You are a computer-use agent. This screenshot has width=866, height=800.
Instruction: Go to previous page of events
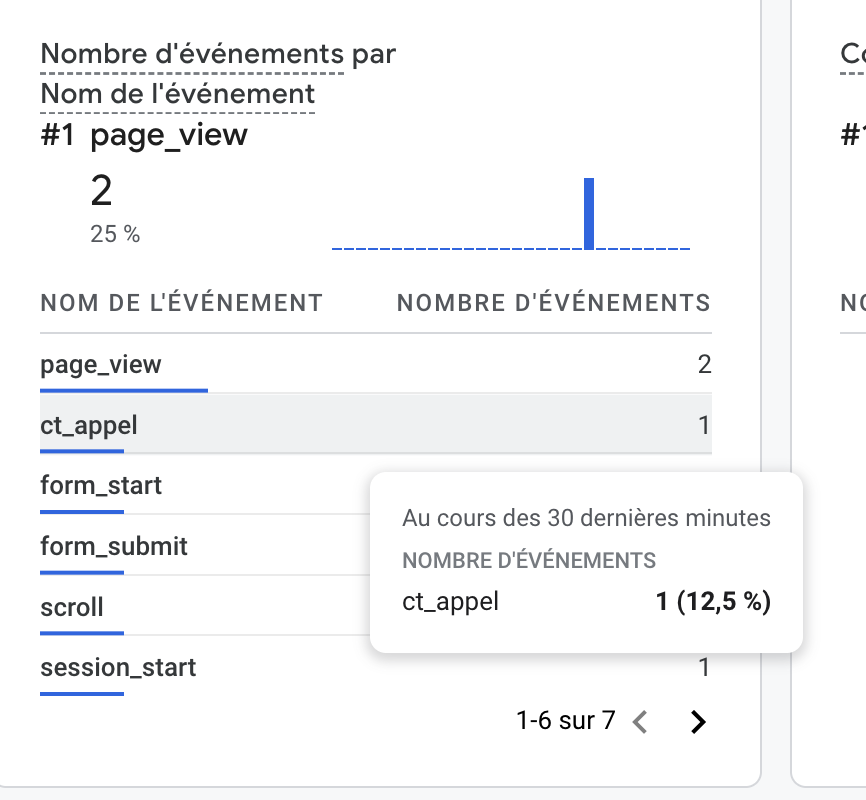[x=640, y=722]
